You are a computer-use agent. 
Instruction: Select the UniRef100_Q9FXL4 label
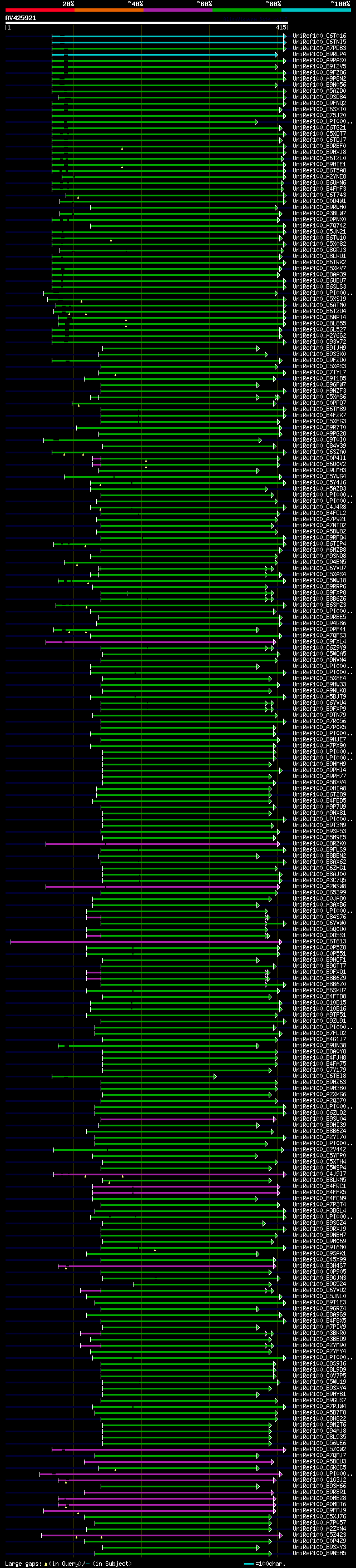(x=319, y=641)
